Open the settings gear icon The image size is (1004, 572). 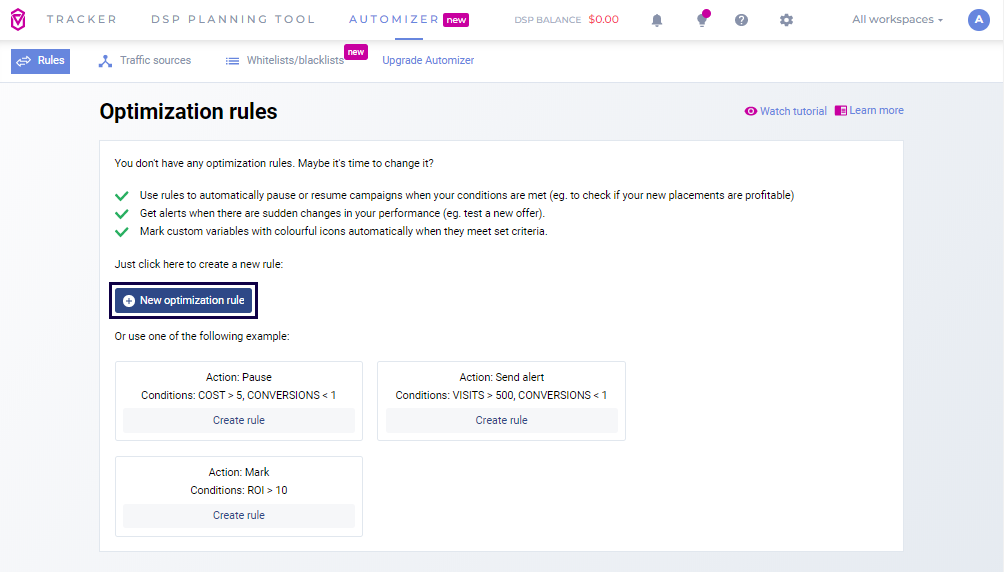point(786,20)
